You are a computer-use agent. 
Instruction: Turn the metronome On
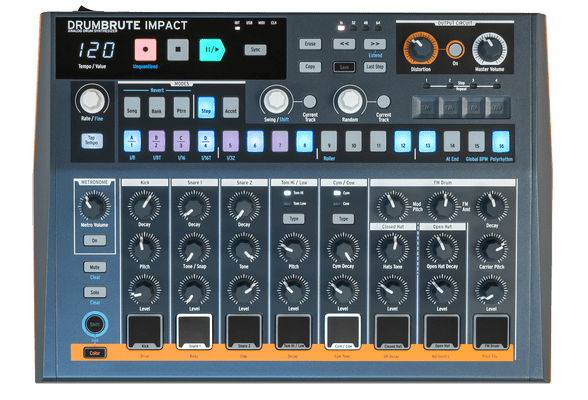[x=94, y=240]
